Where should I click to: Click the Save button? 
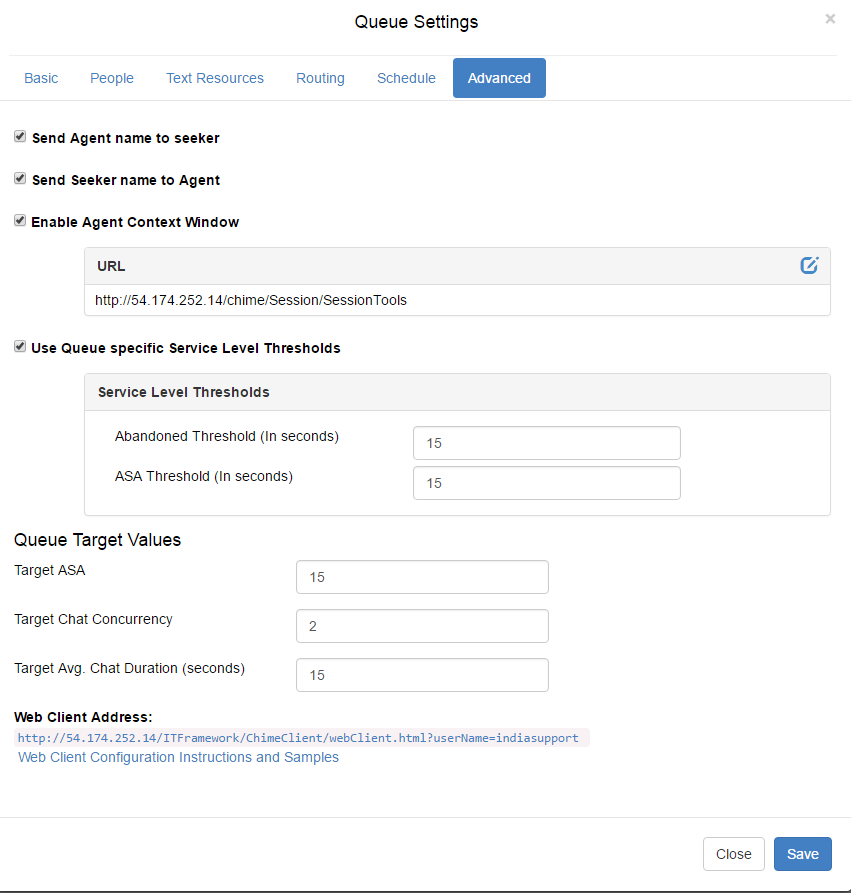click(x=803, y=854)
